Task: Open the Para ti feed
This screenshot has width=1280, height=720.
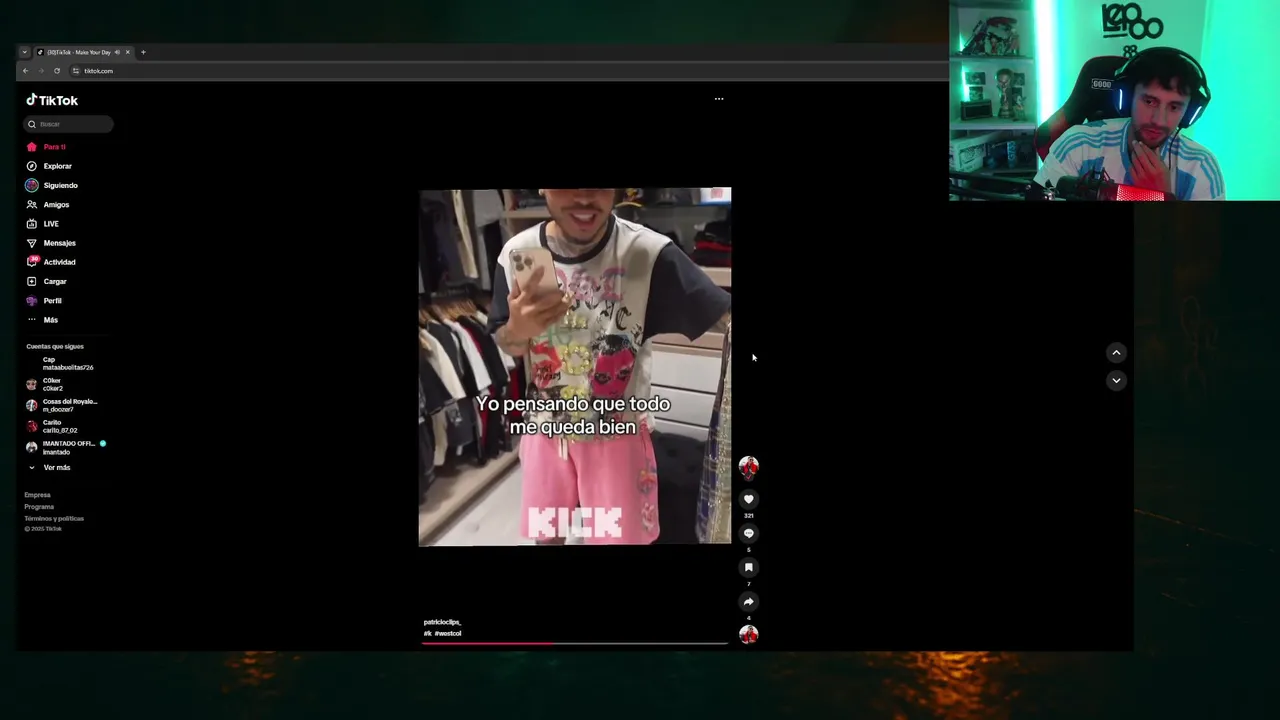Action: tap(46, 147)
